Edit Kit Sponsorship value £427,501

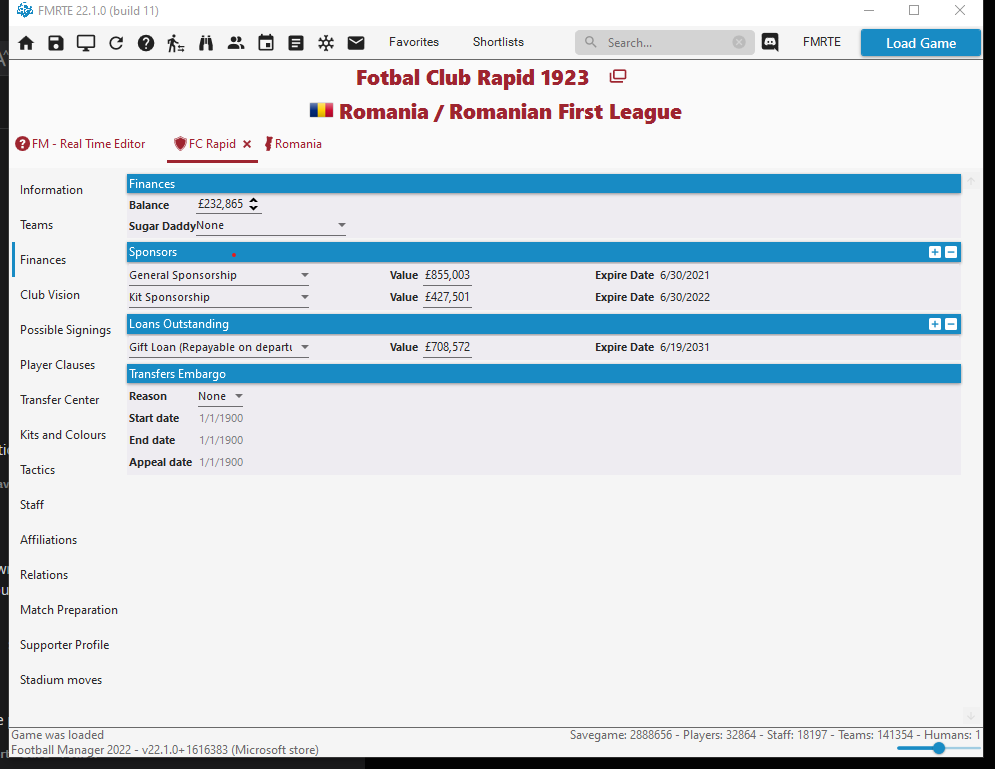point(447,297)
